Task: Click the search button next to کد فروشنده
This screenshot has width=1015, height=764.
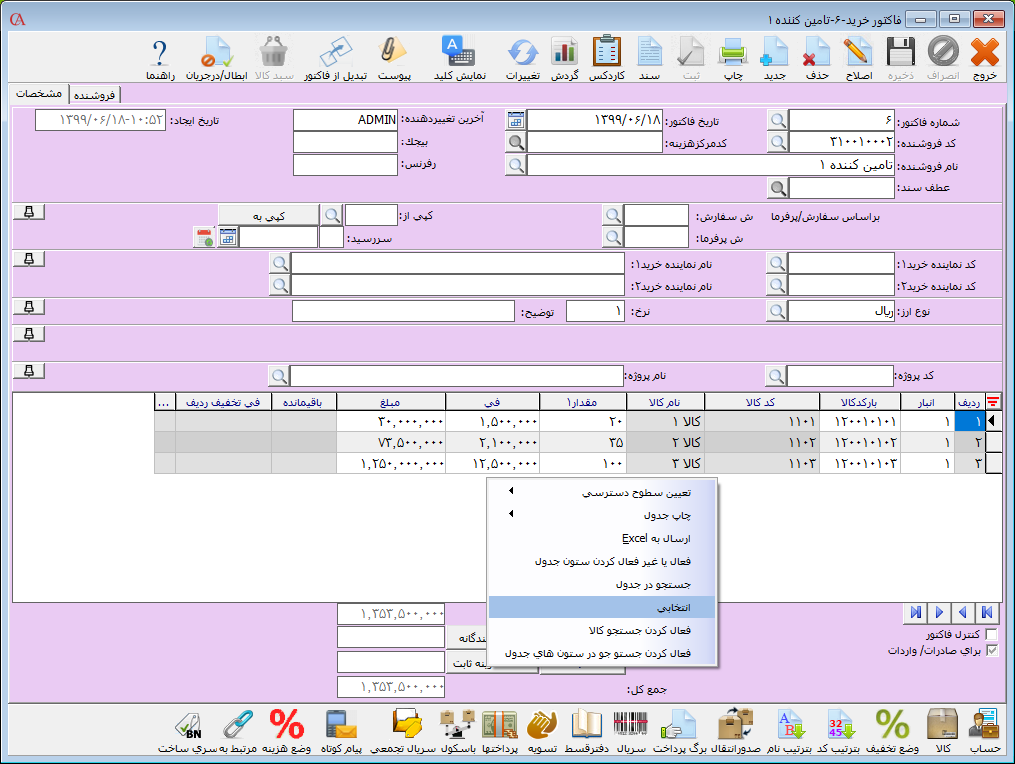Action: click(x=777, y=142)
